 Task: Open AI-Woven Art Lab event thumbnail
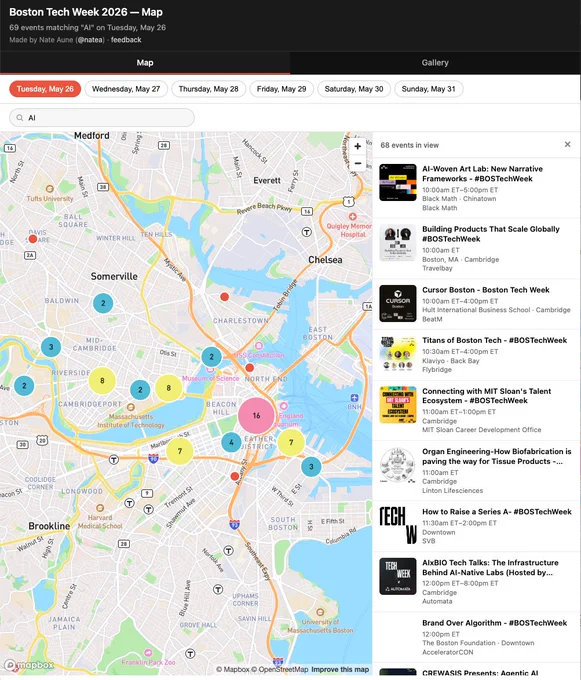click(398, 183)
